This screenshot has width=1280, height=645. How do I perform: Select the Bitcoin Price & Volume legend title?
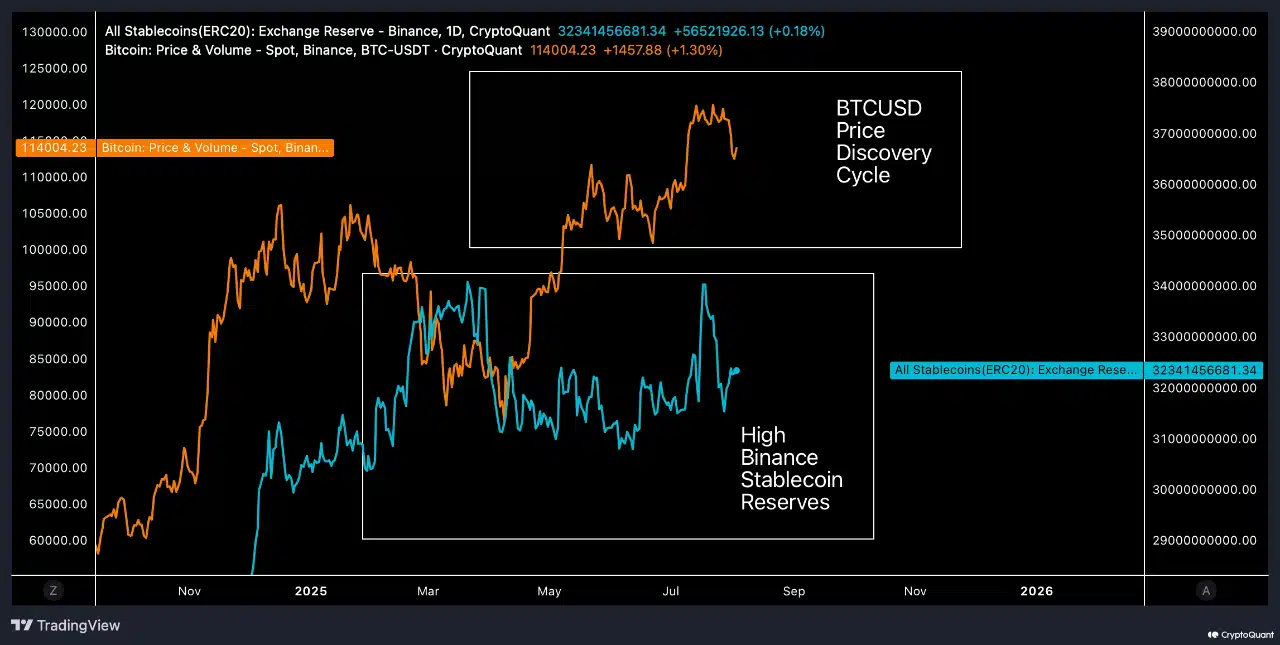(313, 50)
